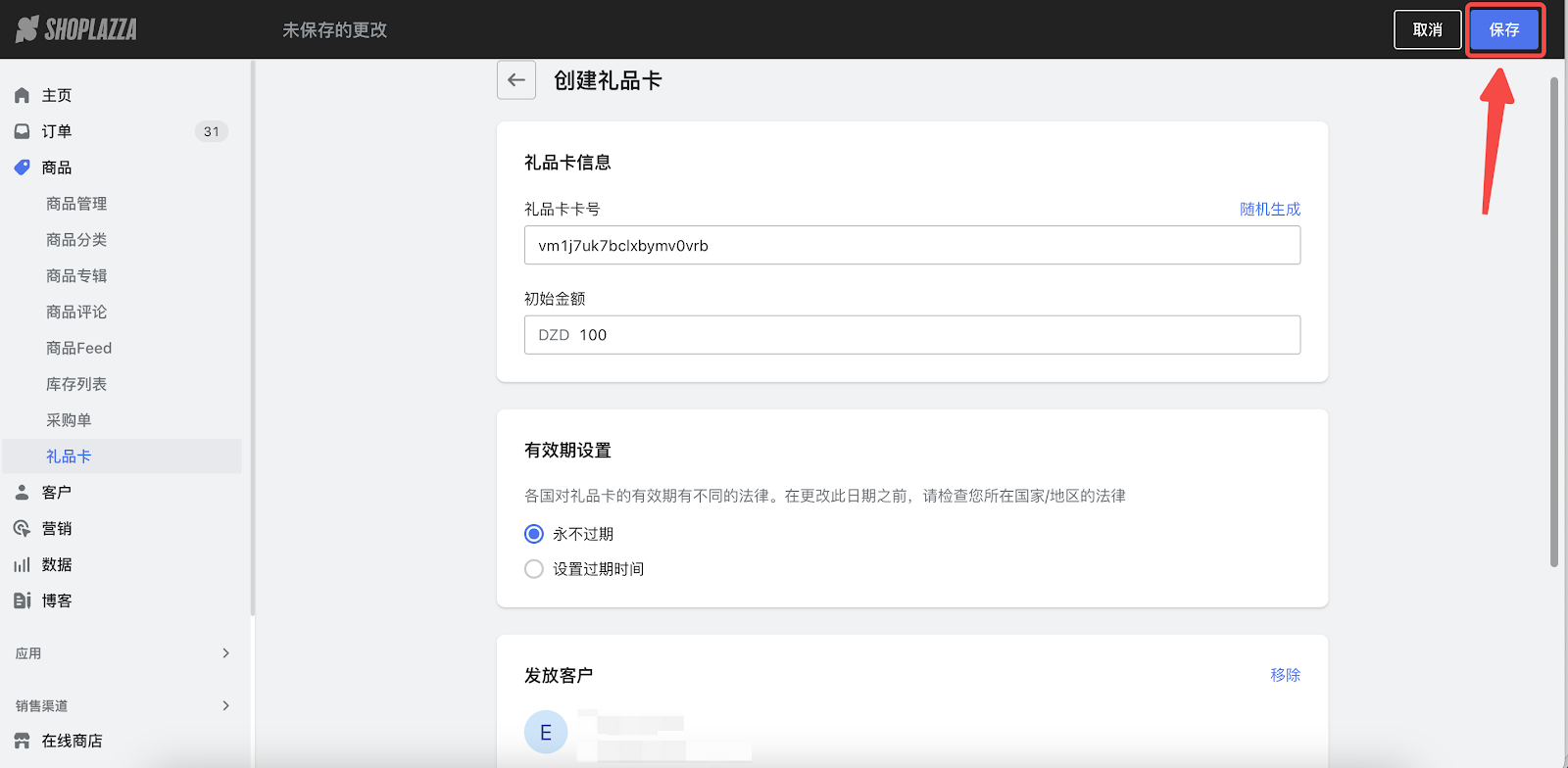The width and height of the screenshot is (1568, 768).
Task: Click 创建礼品卡 page title
Action: click(x=608, y=80)
